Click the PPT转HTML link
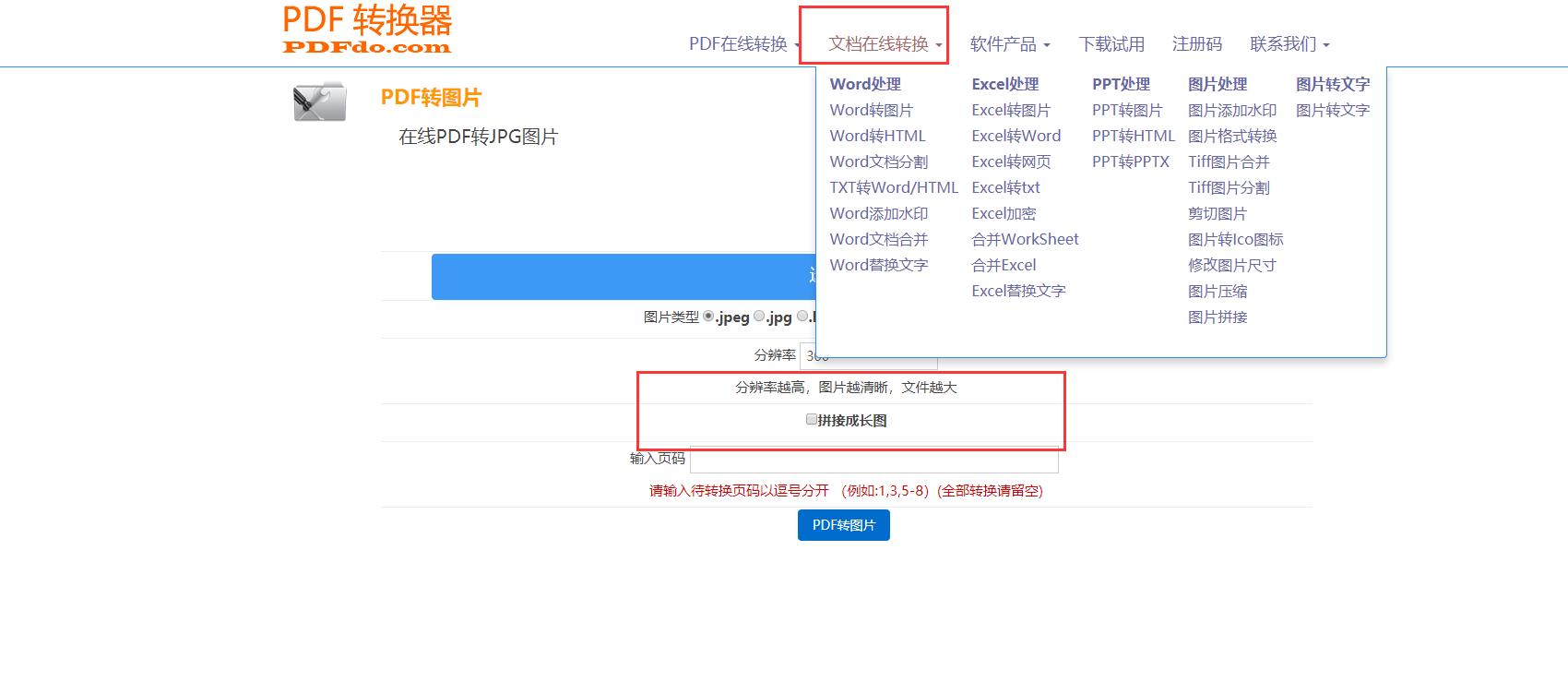Image resolution: width=1568 pixels, height=682 pixels. (1134, 136)
